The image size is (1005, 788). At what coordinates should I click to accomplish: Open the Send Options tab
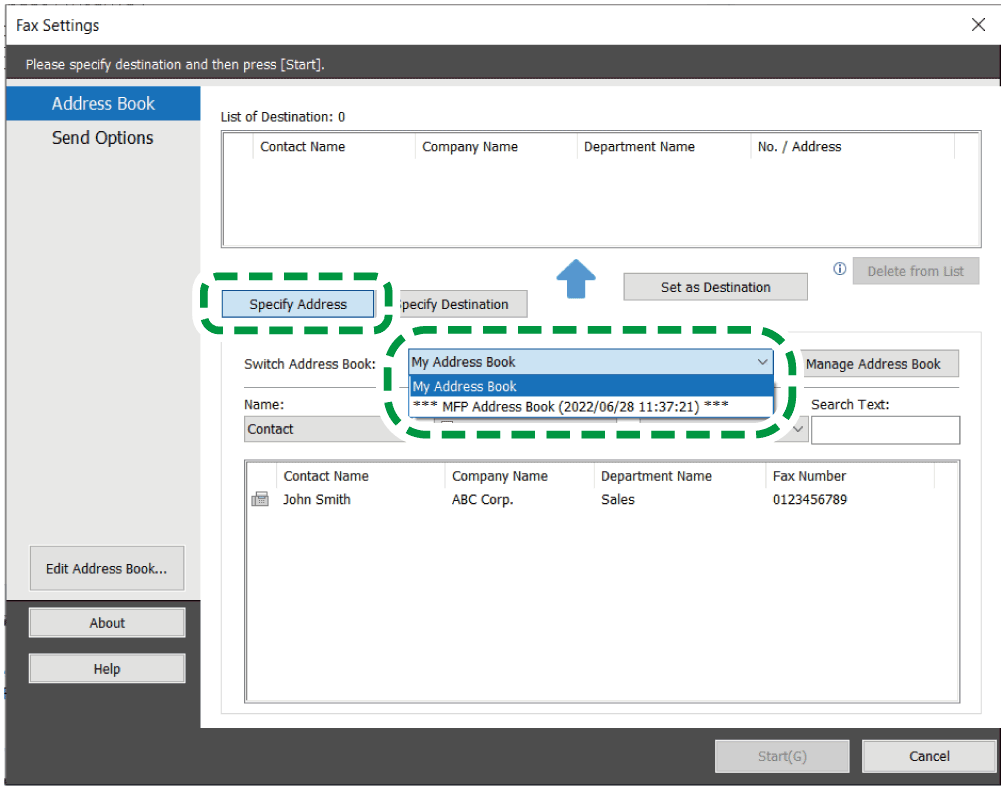tap(103, 138)
